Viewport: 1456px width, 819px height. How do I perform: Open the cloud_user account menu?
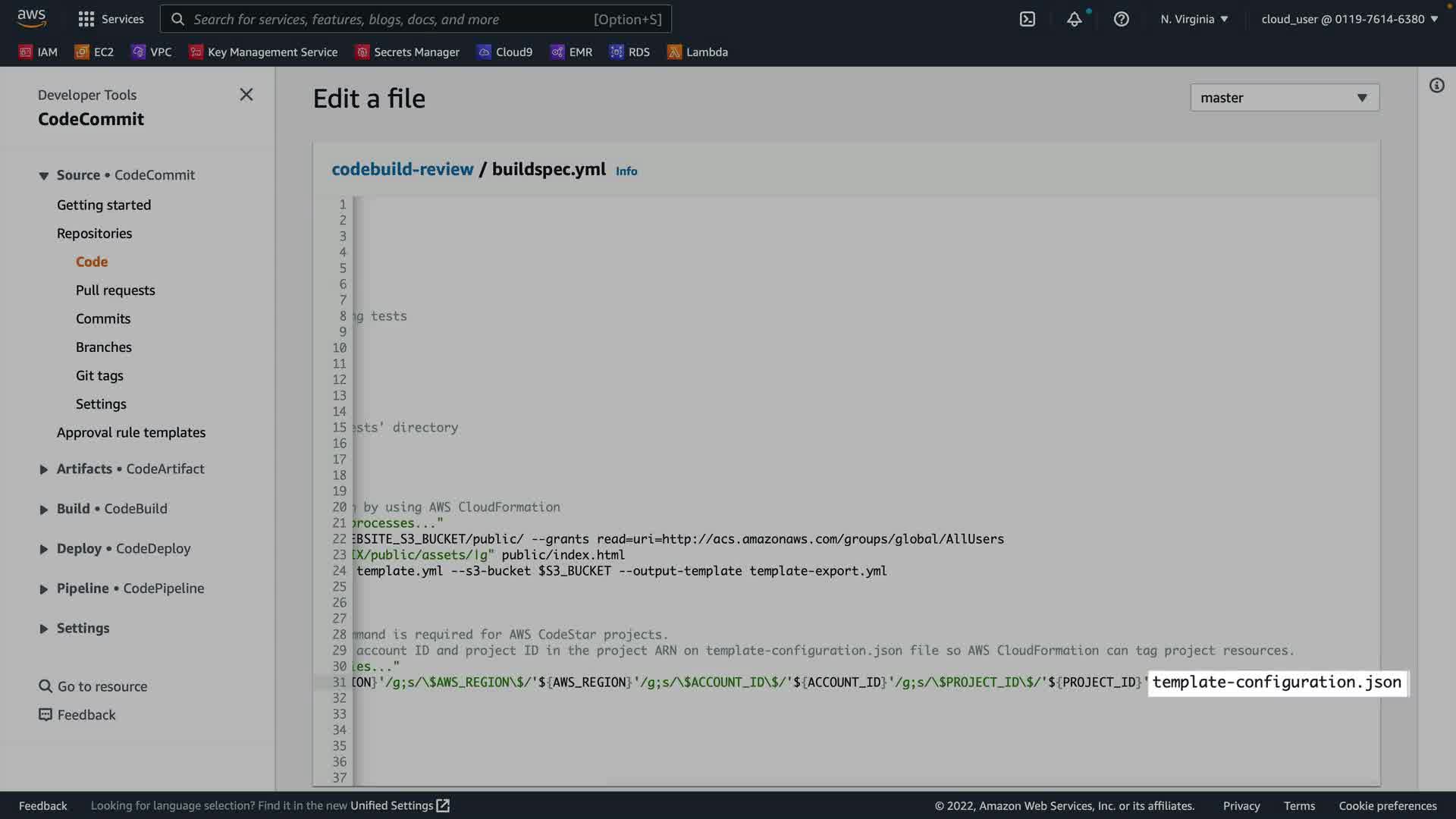point(1349,19)
